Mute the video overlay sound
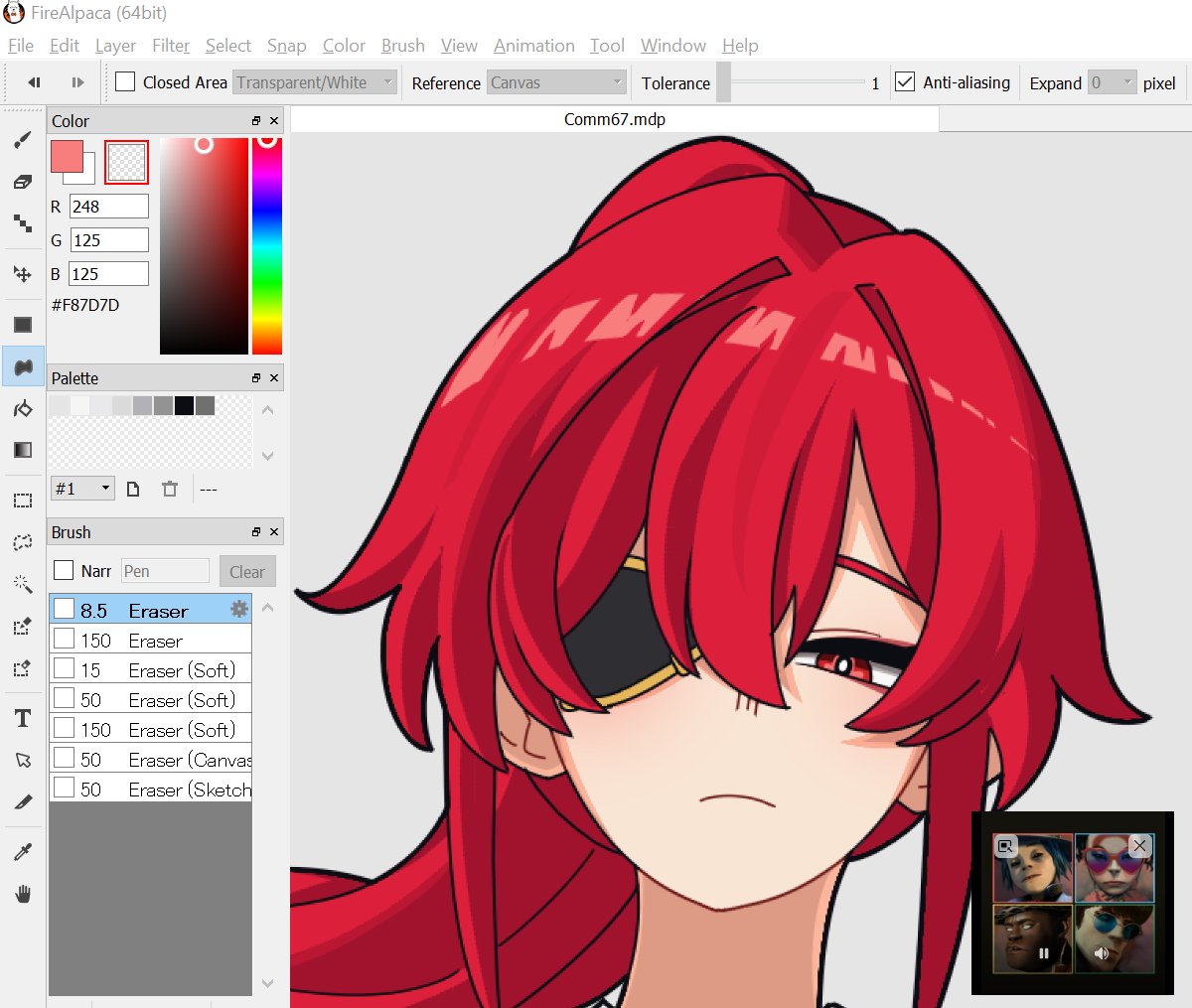 1102,953
